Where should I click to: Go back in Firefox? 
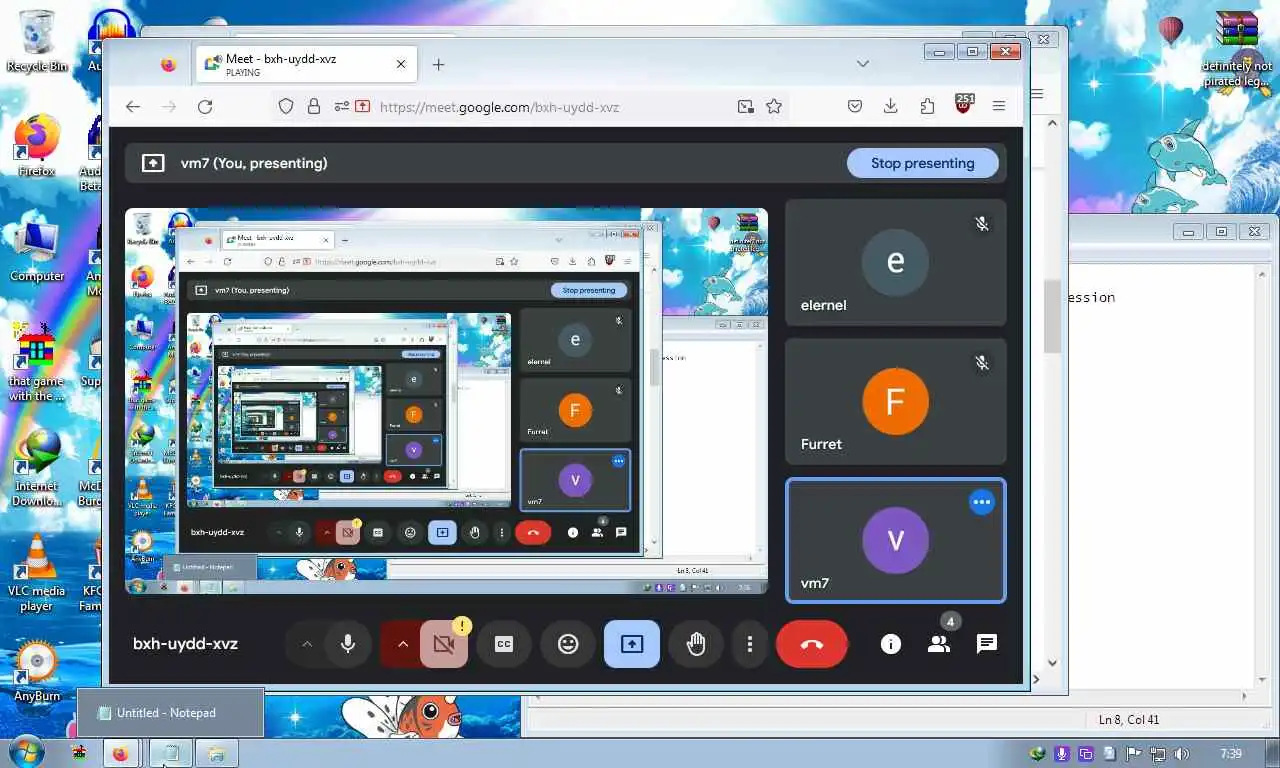click(133, 106)
